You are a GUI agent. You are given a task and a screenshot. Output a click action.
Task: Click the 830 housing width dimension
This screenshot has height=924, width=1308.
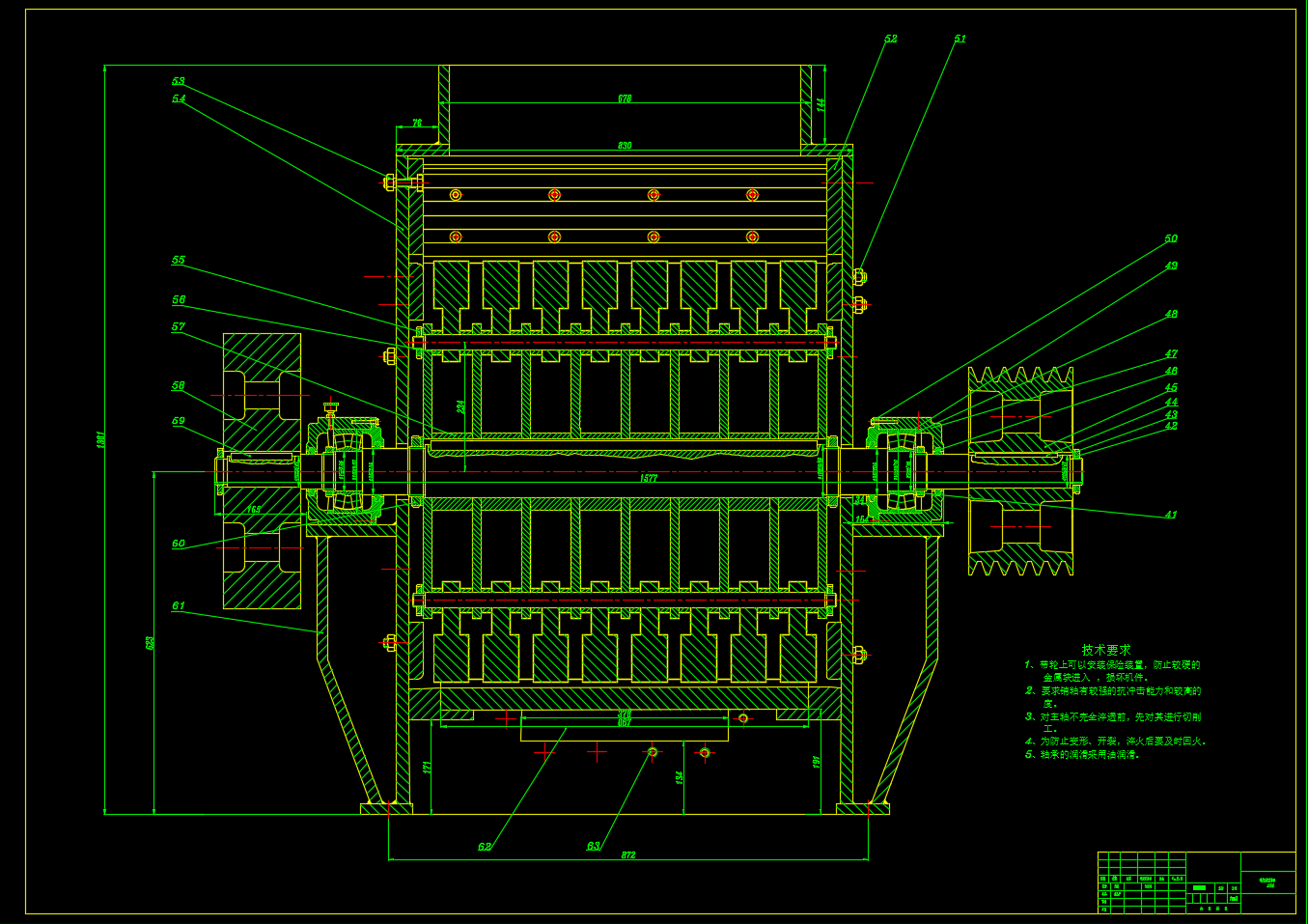625,146
